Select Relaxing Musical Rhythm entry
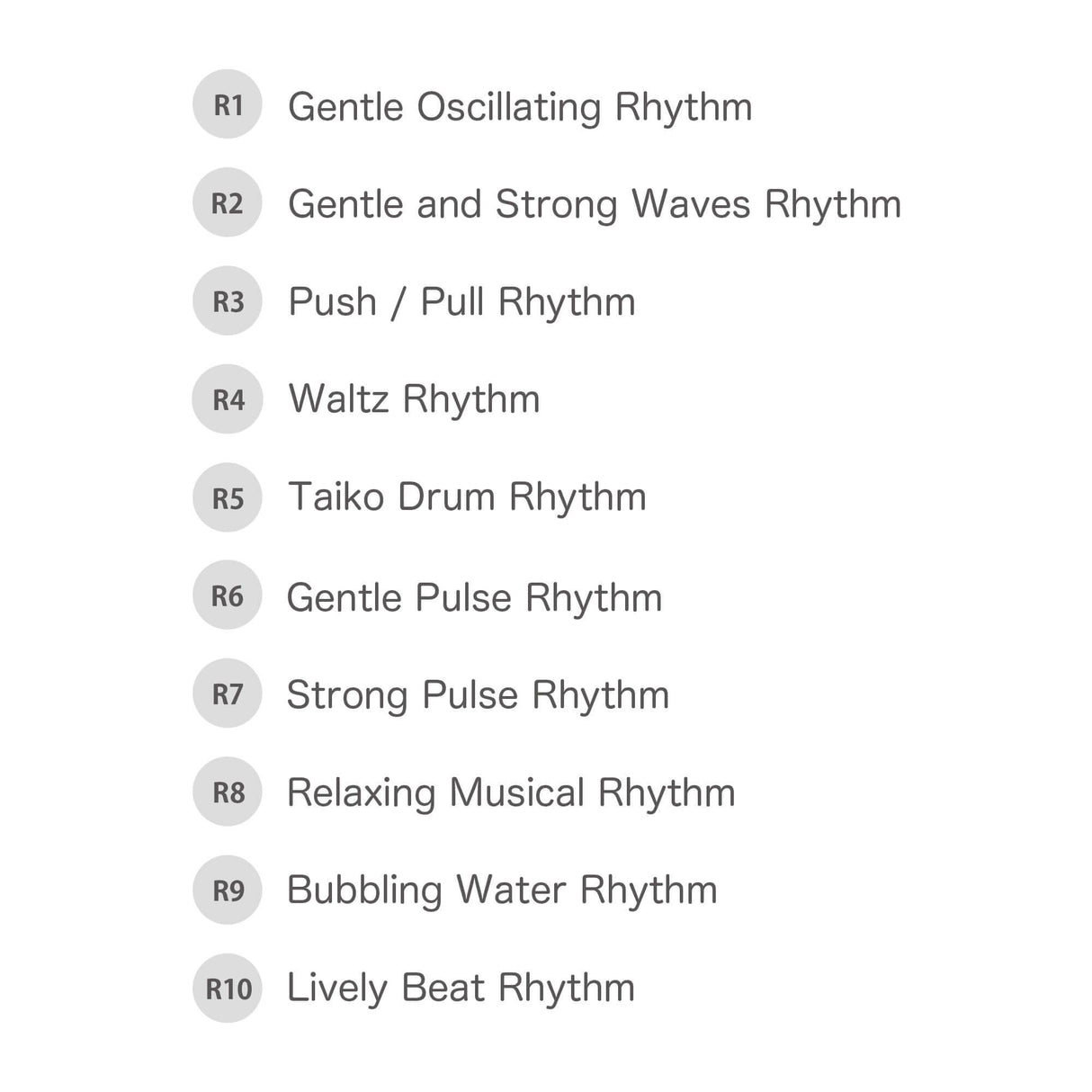This screenshot has height=1092, width=1092. click(511, 793)
